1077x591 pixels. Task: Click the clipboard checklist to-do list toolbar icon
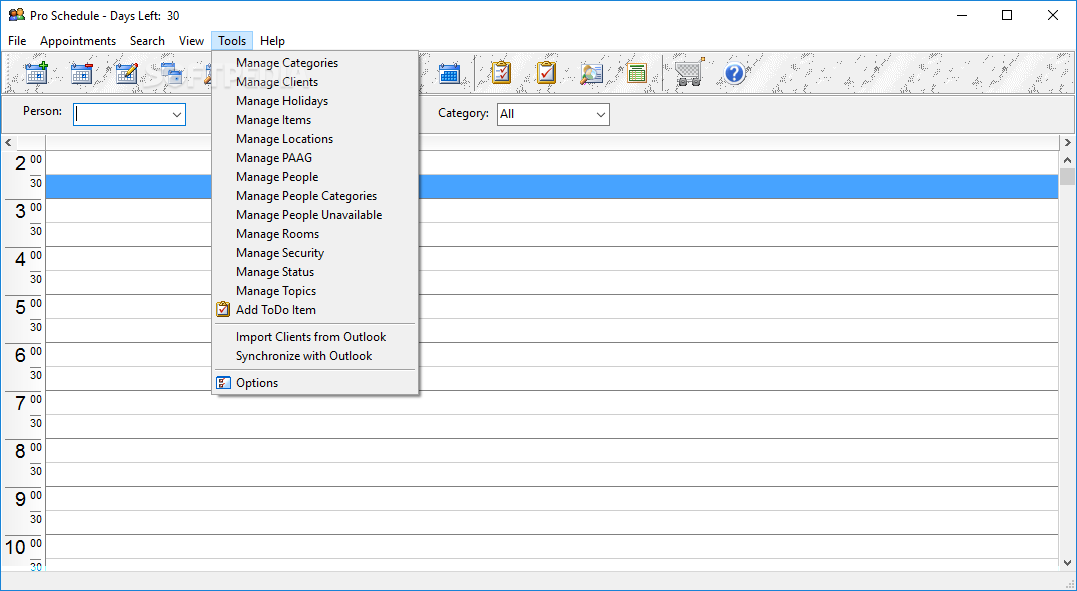(501, 73)
